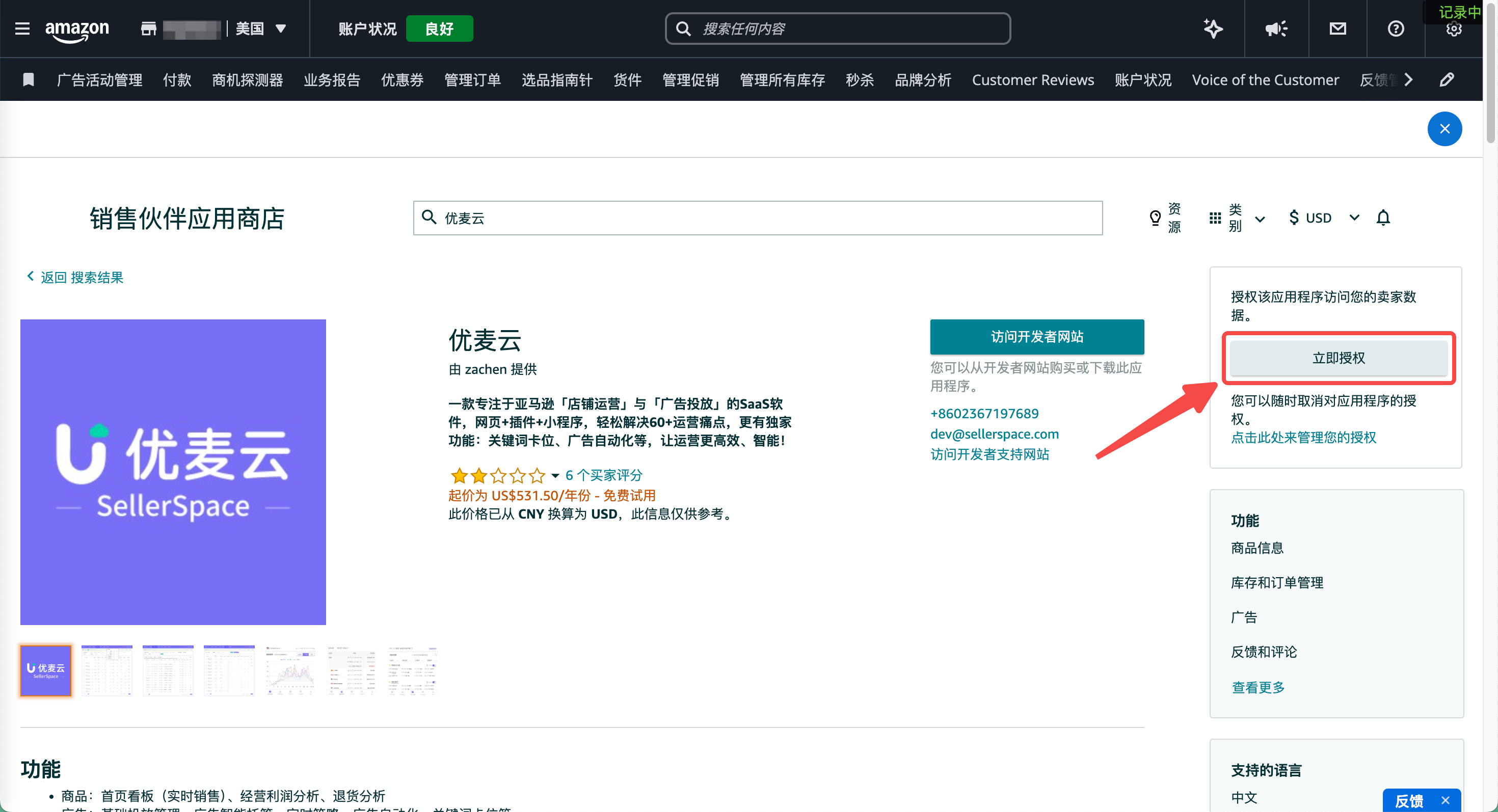Open Customer Reviews menu item

[x=1033, y=79]
